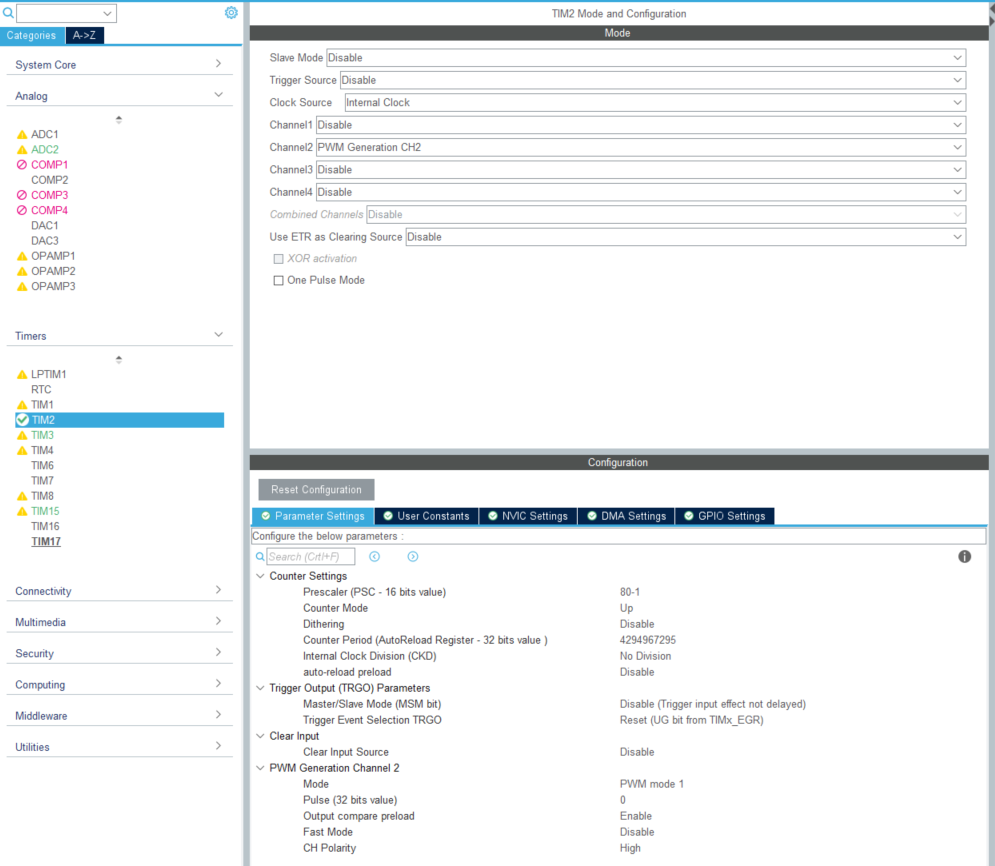Open Use ETR as Clearing Source dropdown
The image size is (995, 866).
click(x=686, y=237)
